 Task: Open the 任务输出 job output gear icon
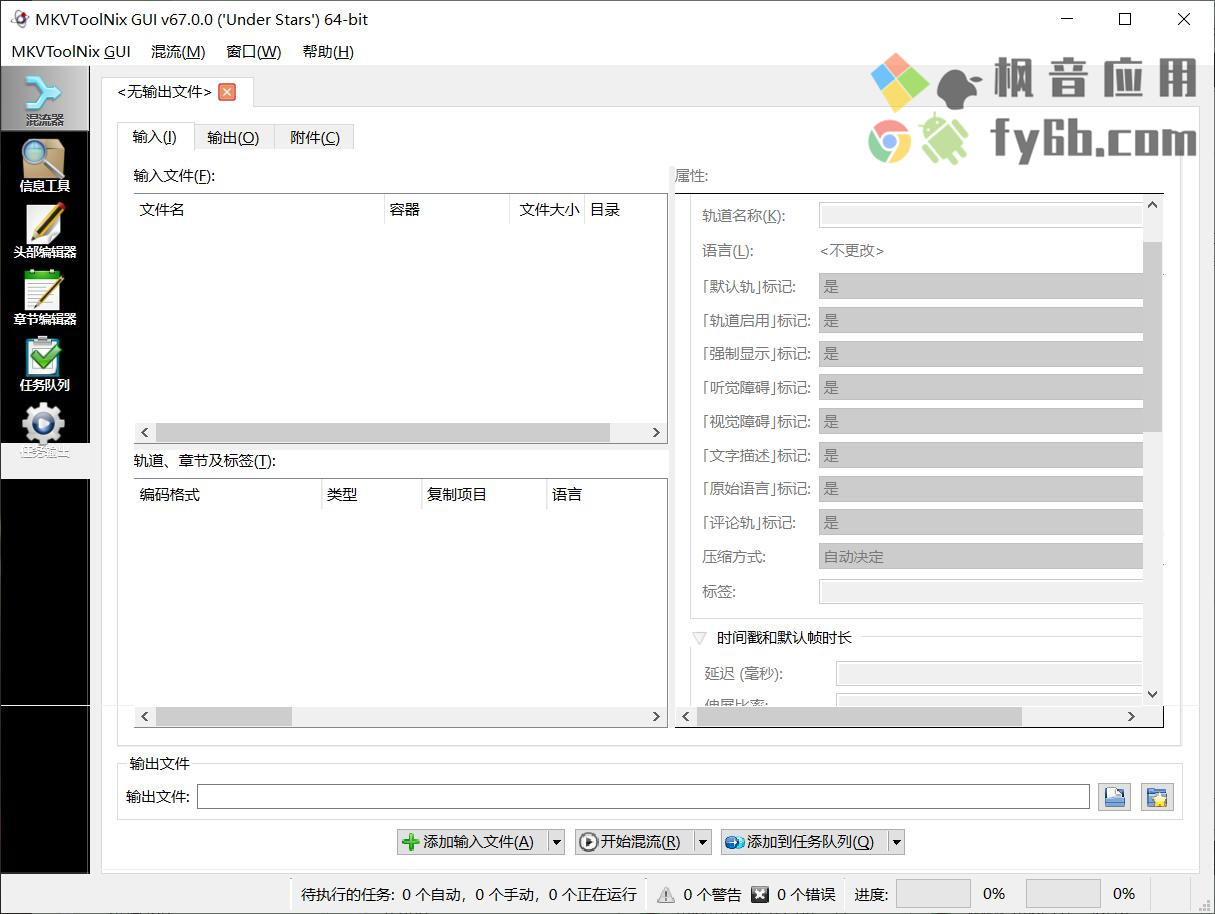[x=44, y=424]
